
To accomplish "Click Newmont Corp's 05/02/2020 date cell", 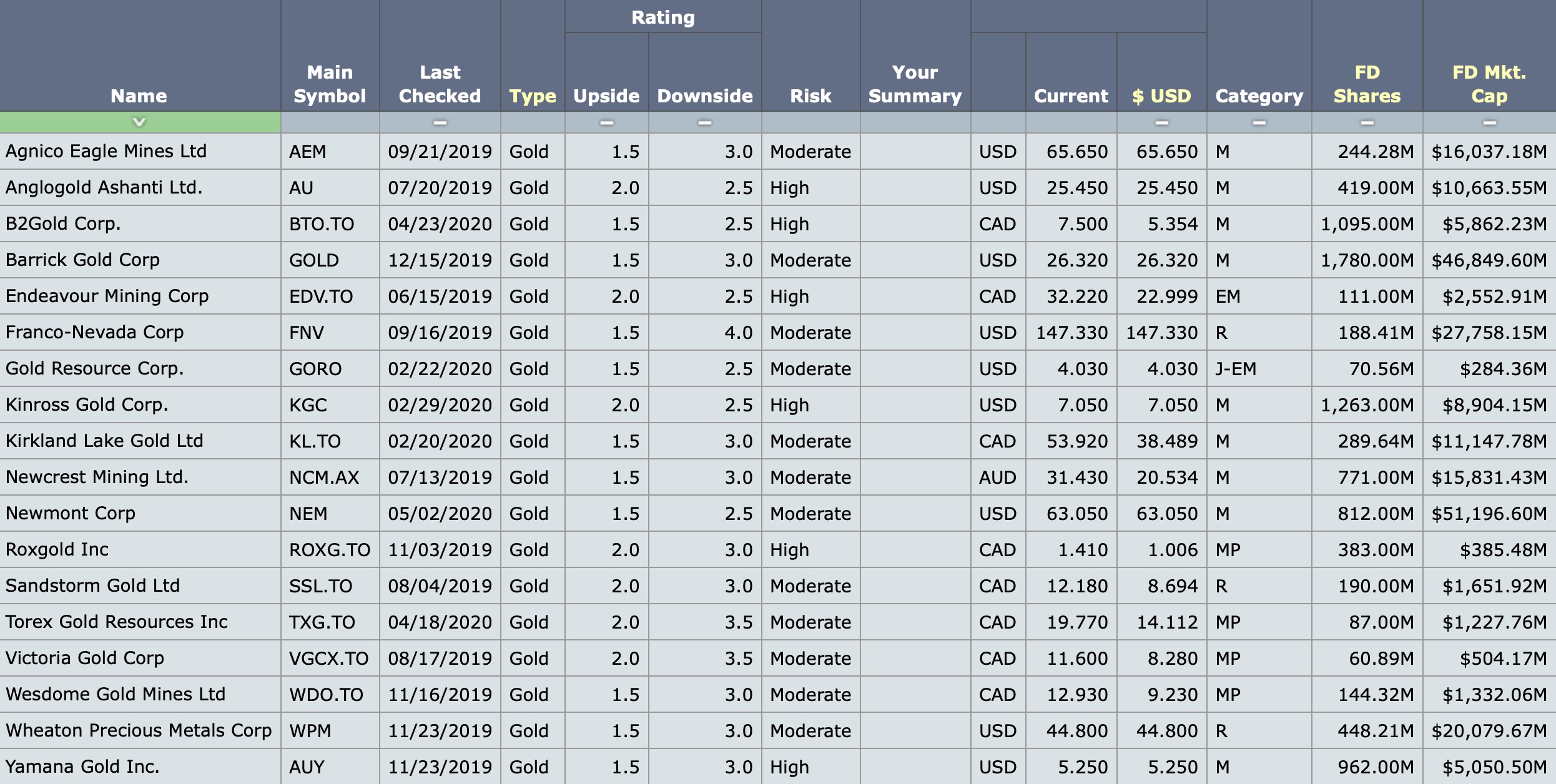I will (x=440, y=513).
